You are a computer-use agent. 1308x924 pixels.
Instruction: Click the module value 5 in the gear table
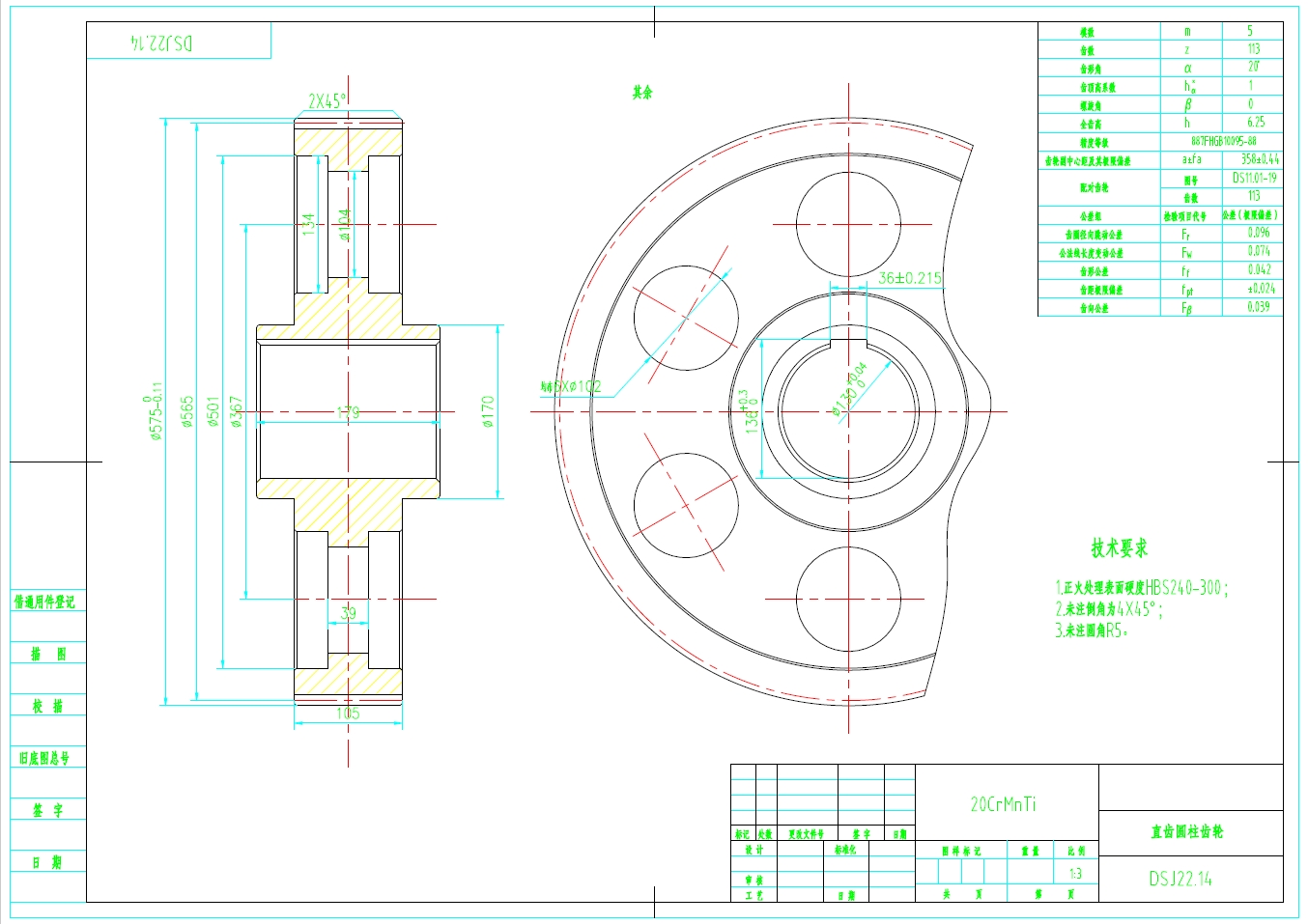[1249, 31]
